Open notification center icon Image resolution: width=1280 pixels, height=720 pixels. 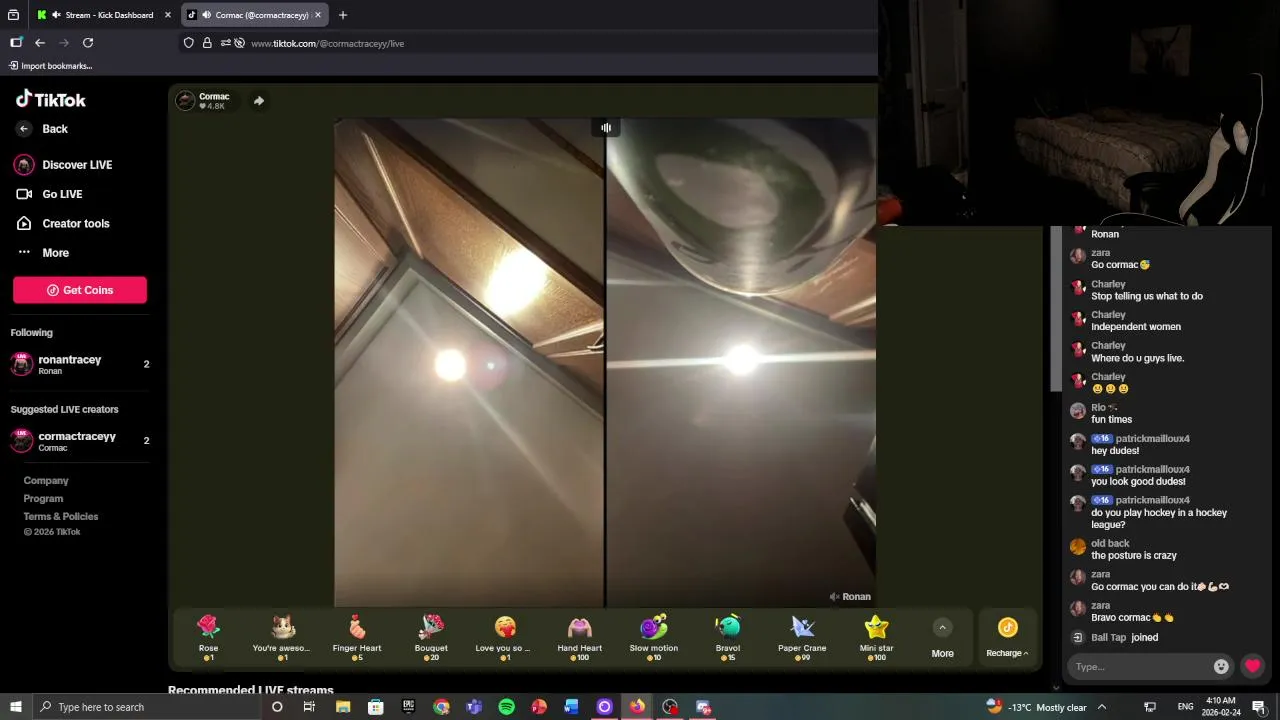1258,707
